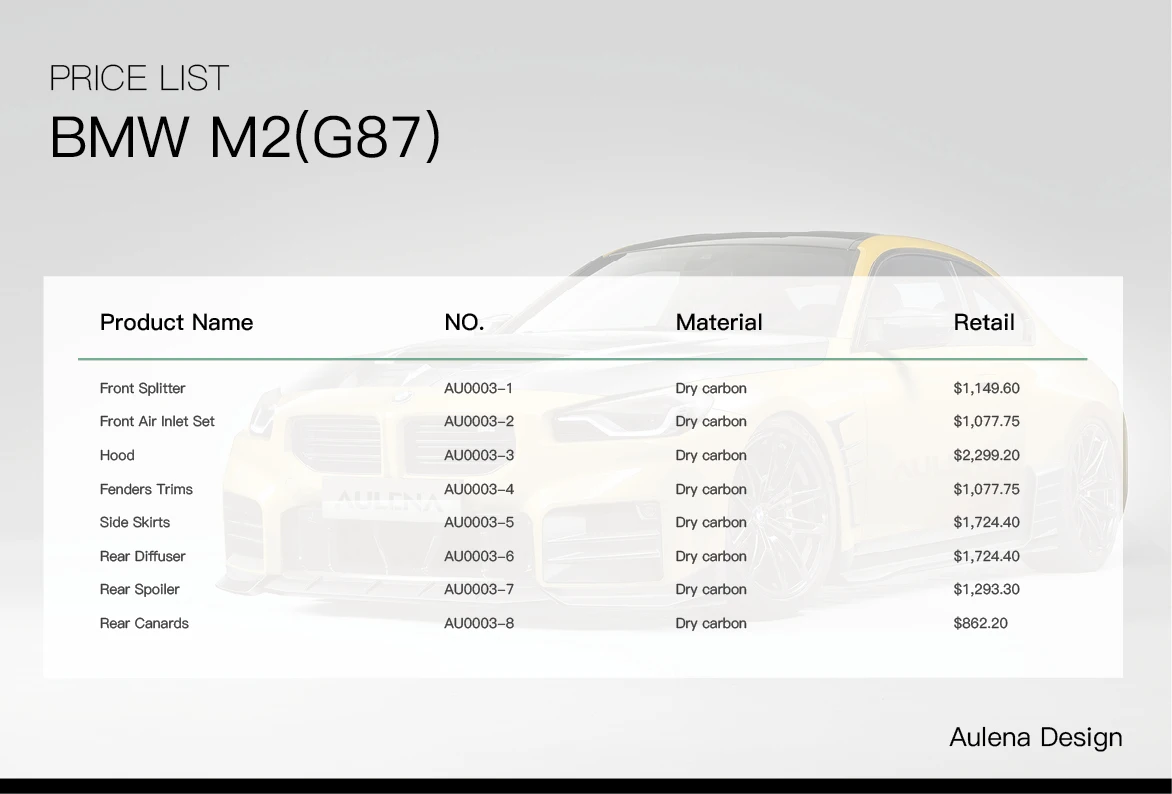The height and width of the screenshot is (794, 1172).
Task: Select part number AU0003-3
Action: point(479,455)
